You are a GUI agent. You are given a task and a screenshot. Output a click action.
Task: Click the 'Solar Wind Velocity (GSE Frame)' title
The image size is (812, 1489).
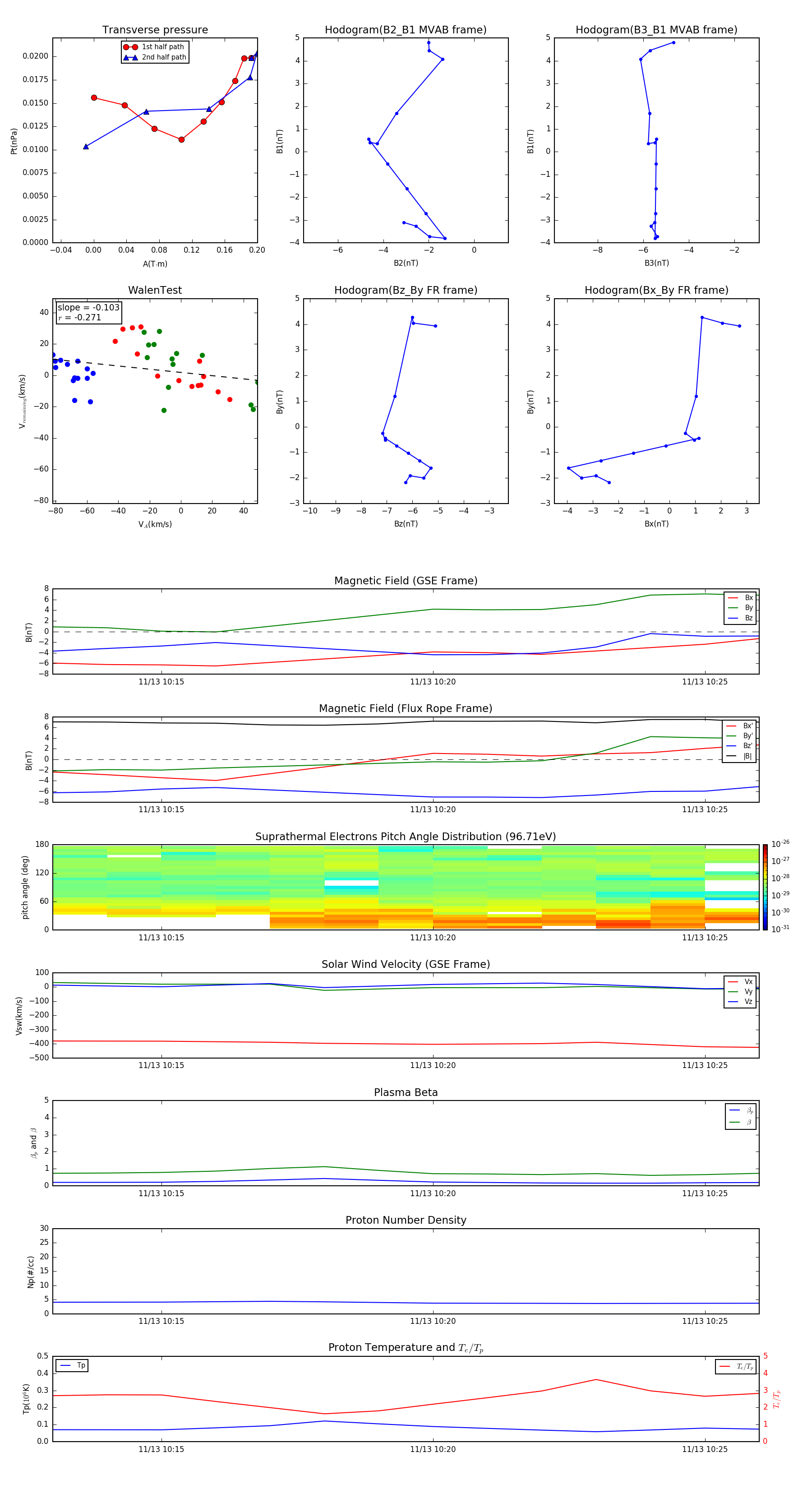406,964
